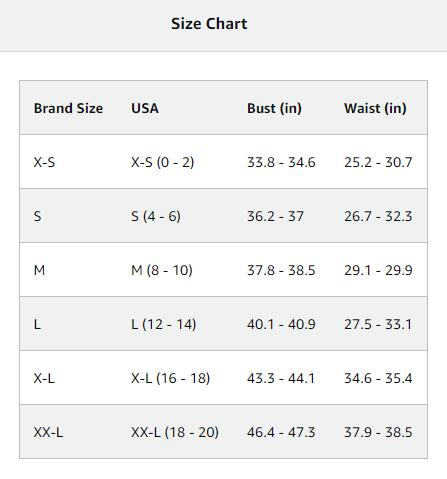Click bust value 46.4 - 47.3
The width and height of the screenshot is (447, 479).
pos(281,432)
